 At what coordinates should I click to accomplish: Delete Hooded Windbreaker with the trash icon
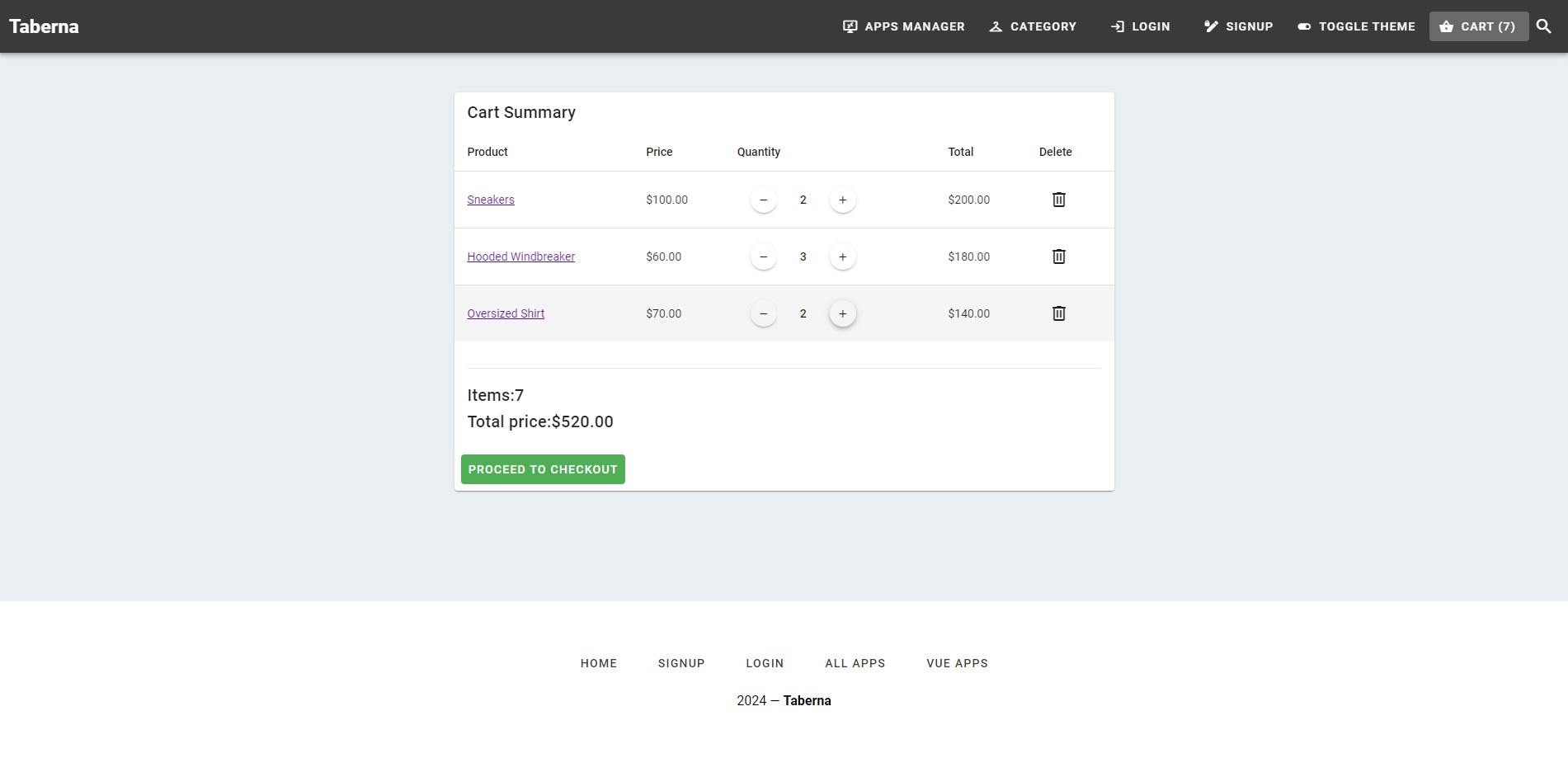coord(1058,256)
